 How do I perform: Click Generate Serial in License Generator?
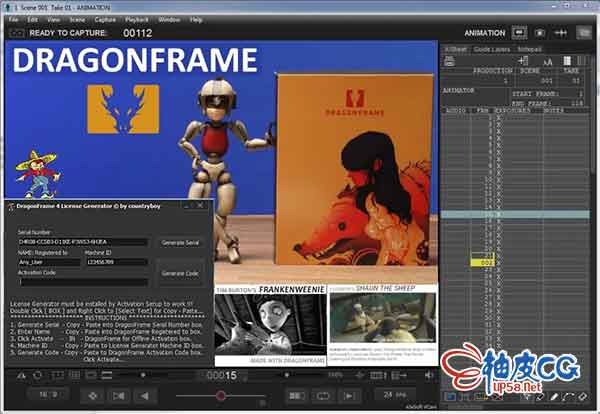coord(180,243)
